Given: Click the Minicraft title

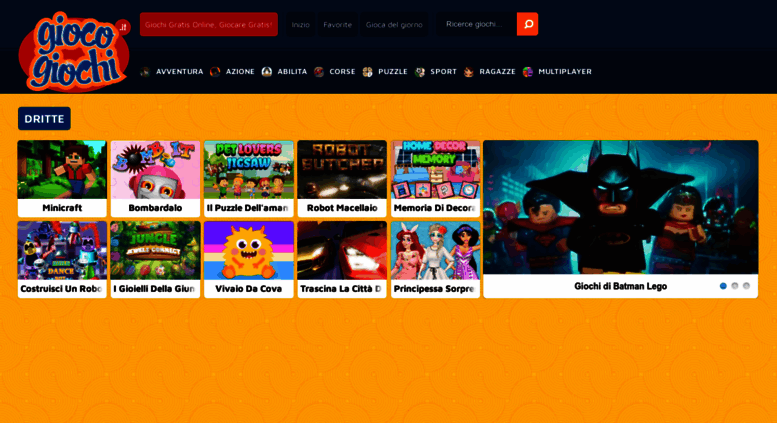Looking at the screenshot, I should click(62, 208).
